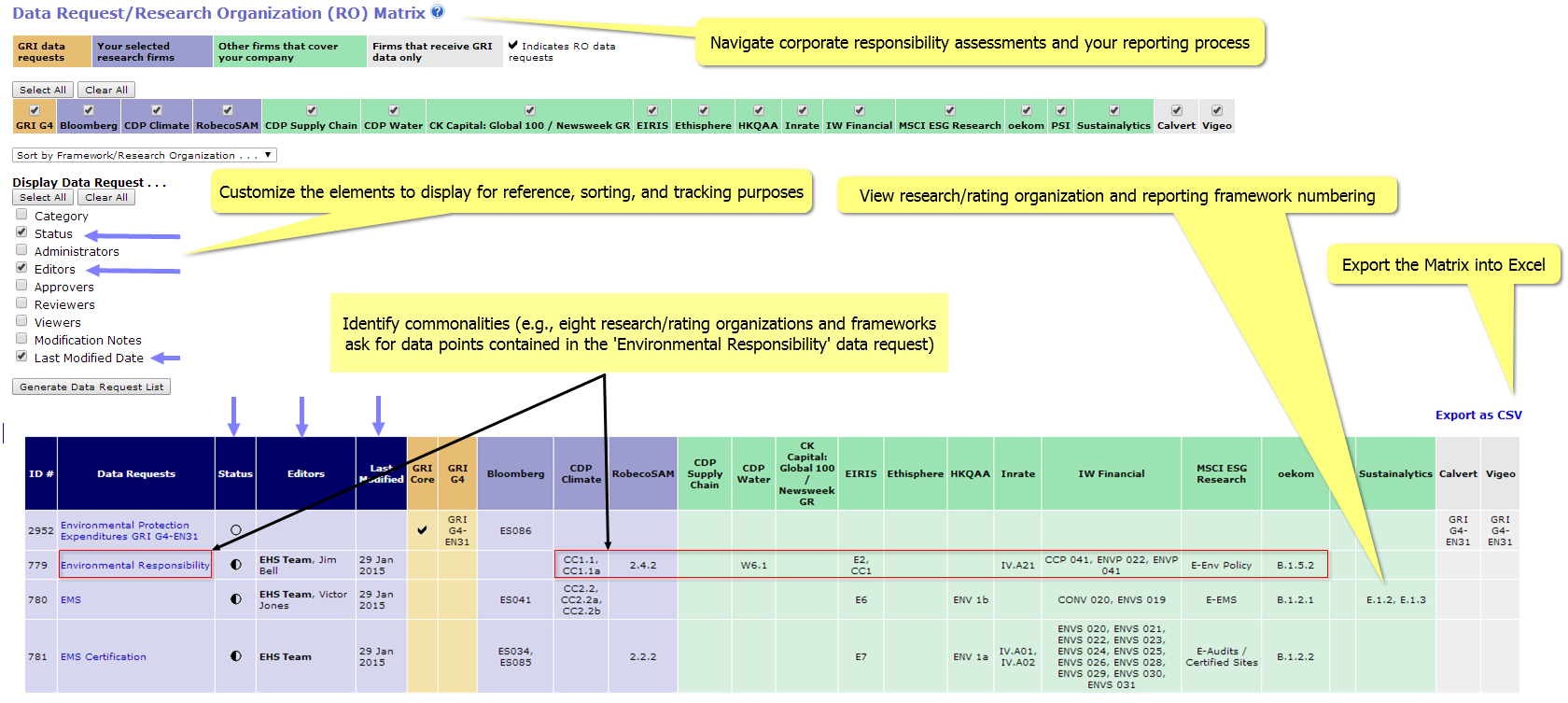Enable the Category display checkbox
The width and height of the screenshot is (1568, 703).
point(21,215)
